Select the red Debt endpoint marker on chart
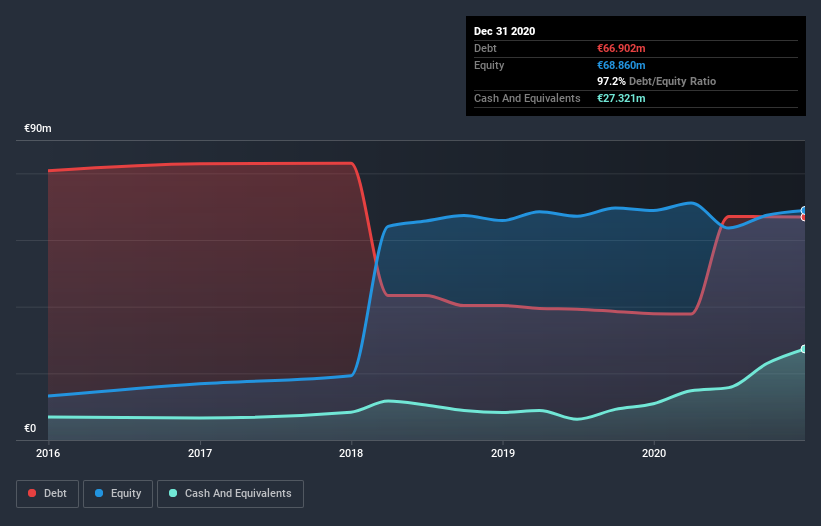Screen dimensions: 821x526 click(804, 217)
